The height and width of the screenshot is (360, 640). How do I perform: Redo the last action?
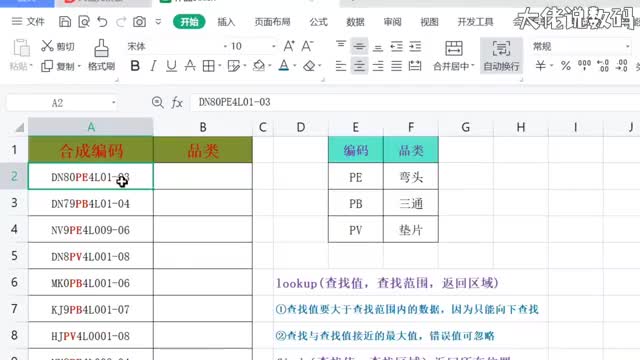coord(121,22)
